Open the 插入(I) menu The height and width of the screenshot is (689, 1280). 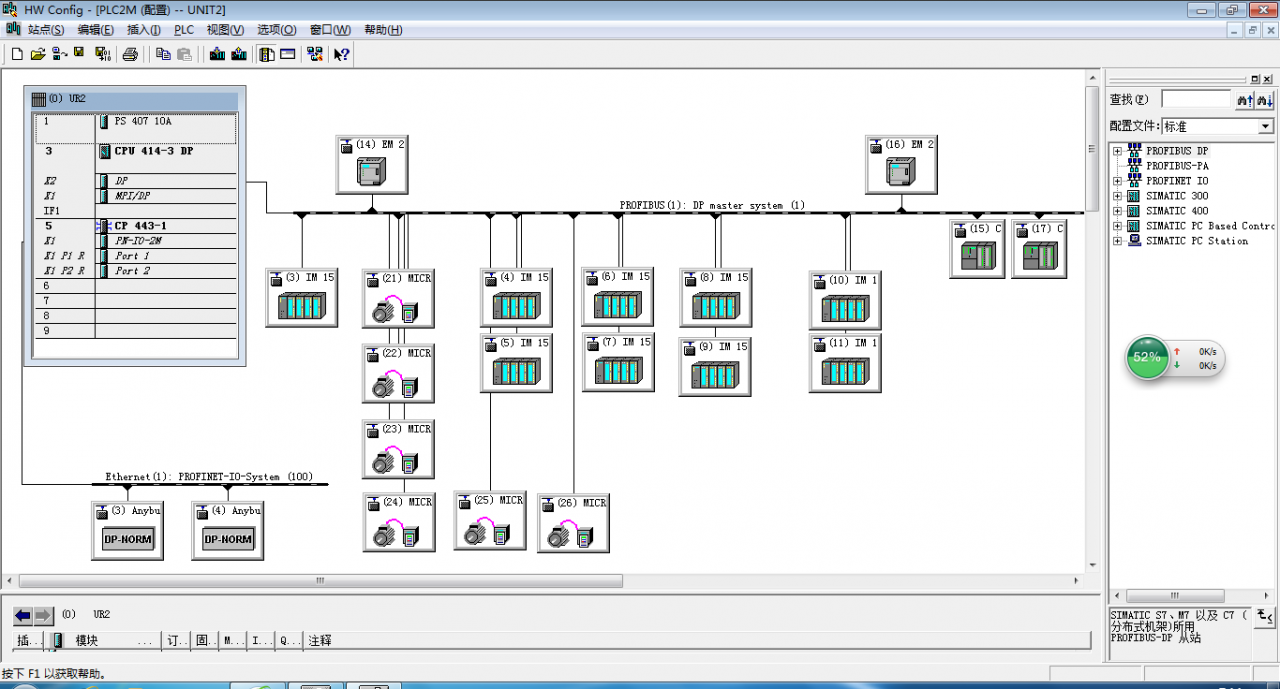coord(144,30)
